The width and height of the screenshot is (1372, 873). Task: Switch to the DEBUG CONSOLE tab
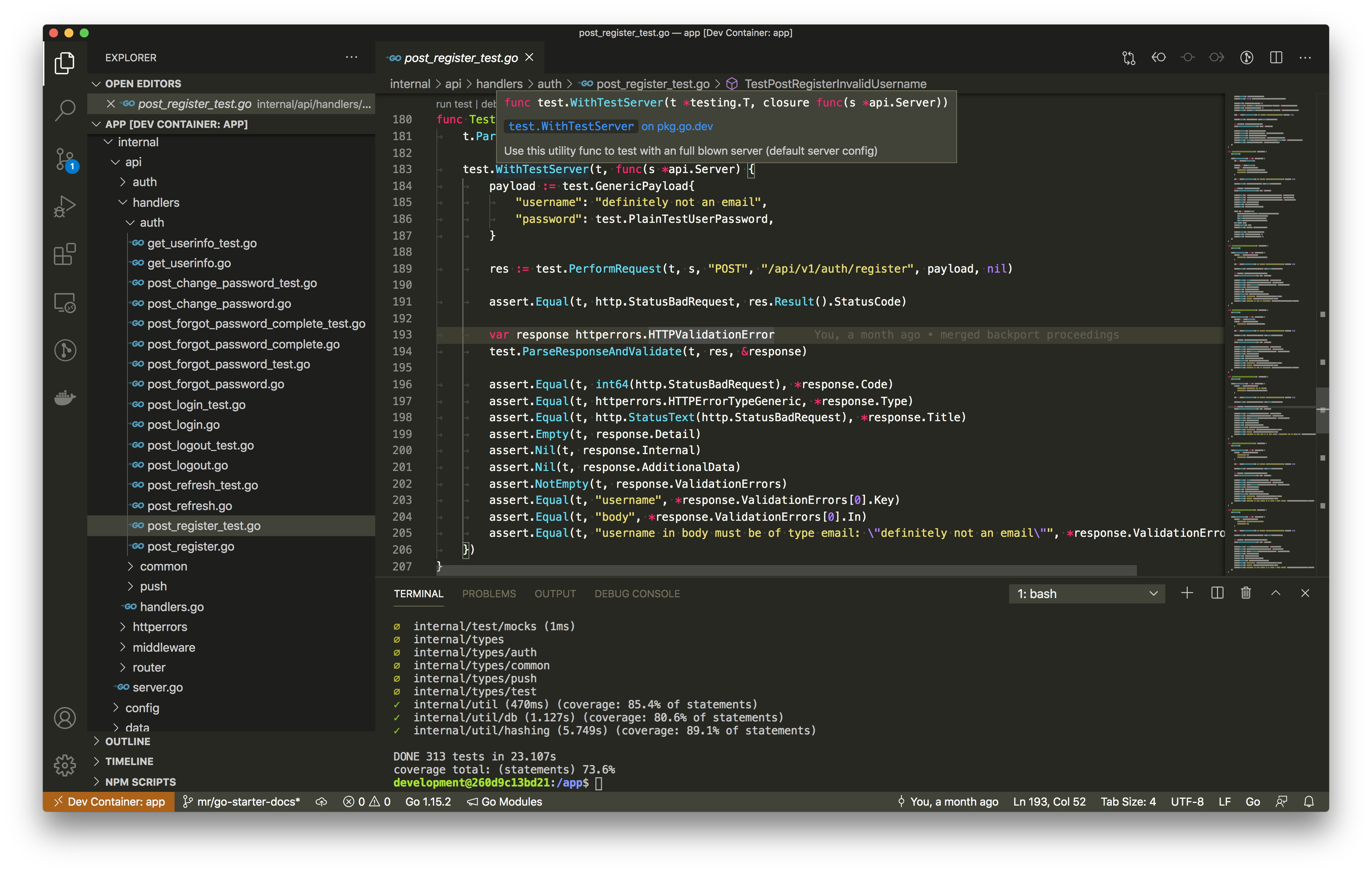pyautogui.click(x=637, y=594)
